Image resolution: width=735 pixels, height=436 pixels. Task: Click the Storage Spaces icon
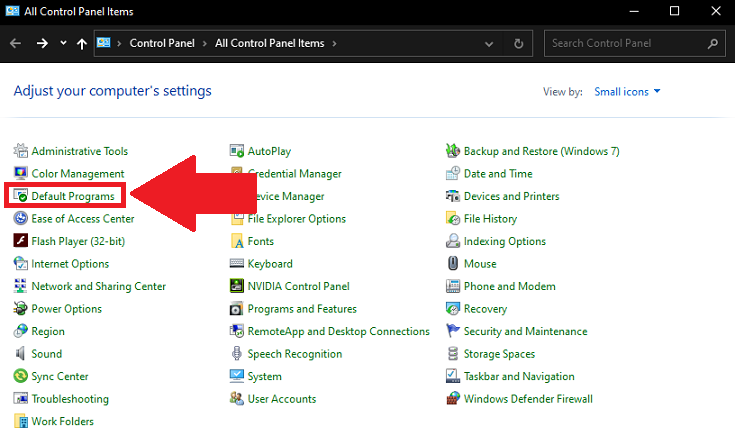(453, 354)
